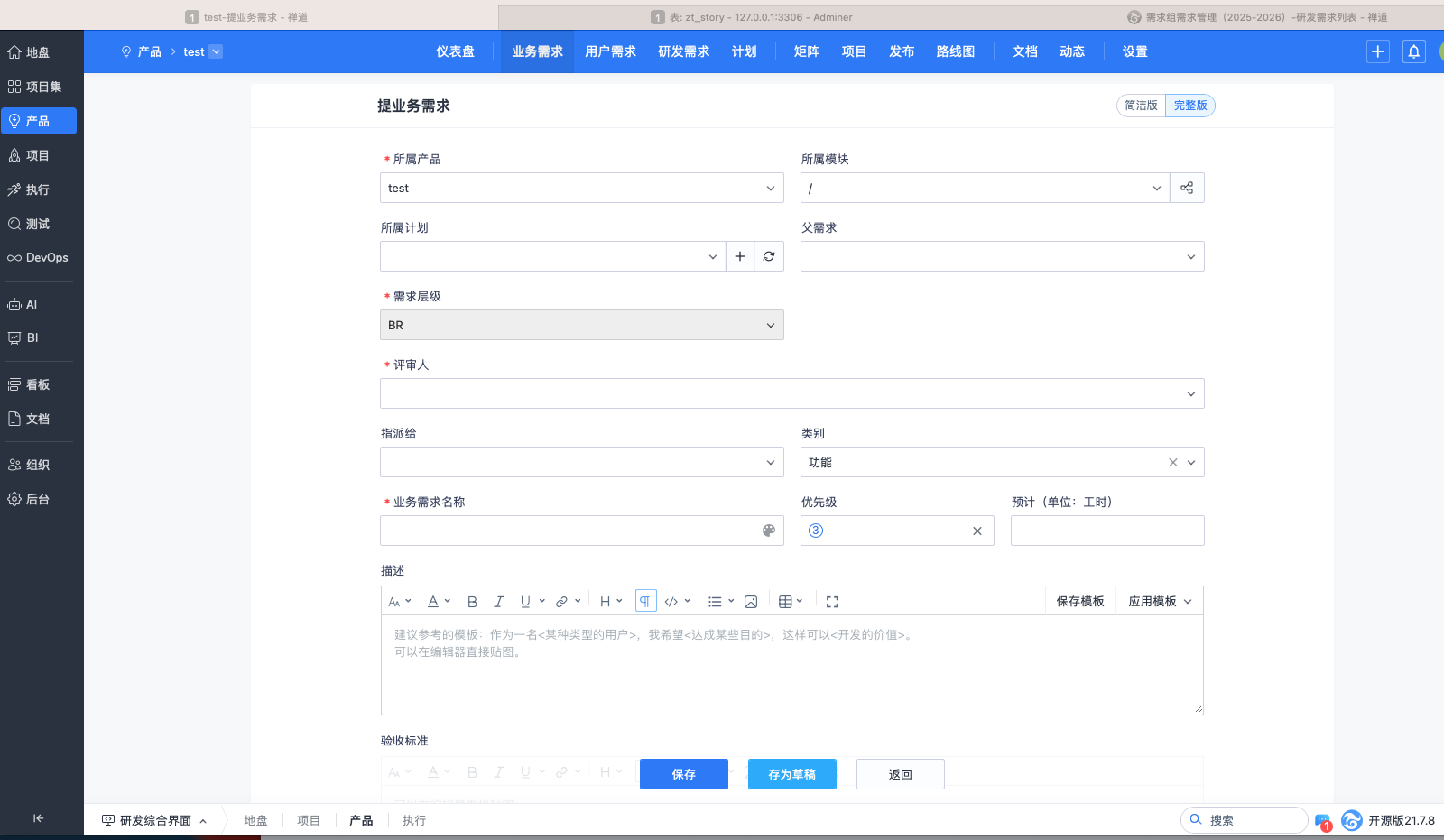Open BI in the left sidebar
This screenshot has height=840, width=1444.
click(x=39, y=337)
